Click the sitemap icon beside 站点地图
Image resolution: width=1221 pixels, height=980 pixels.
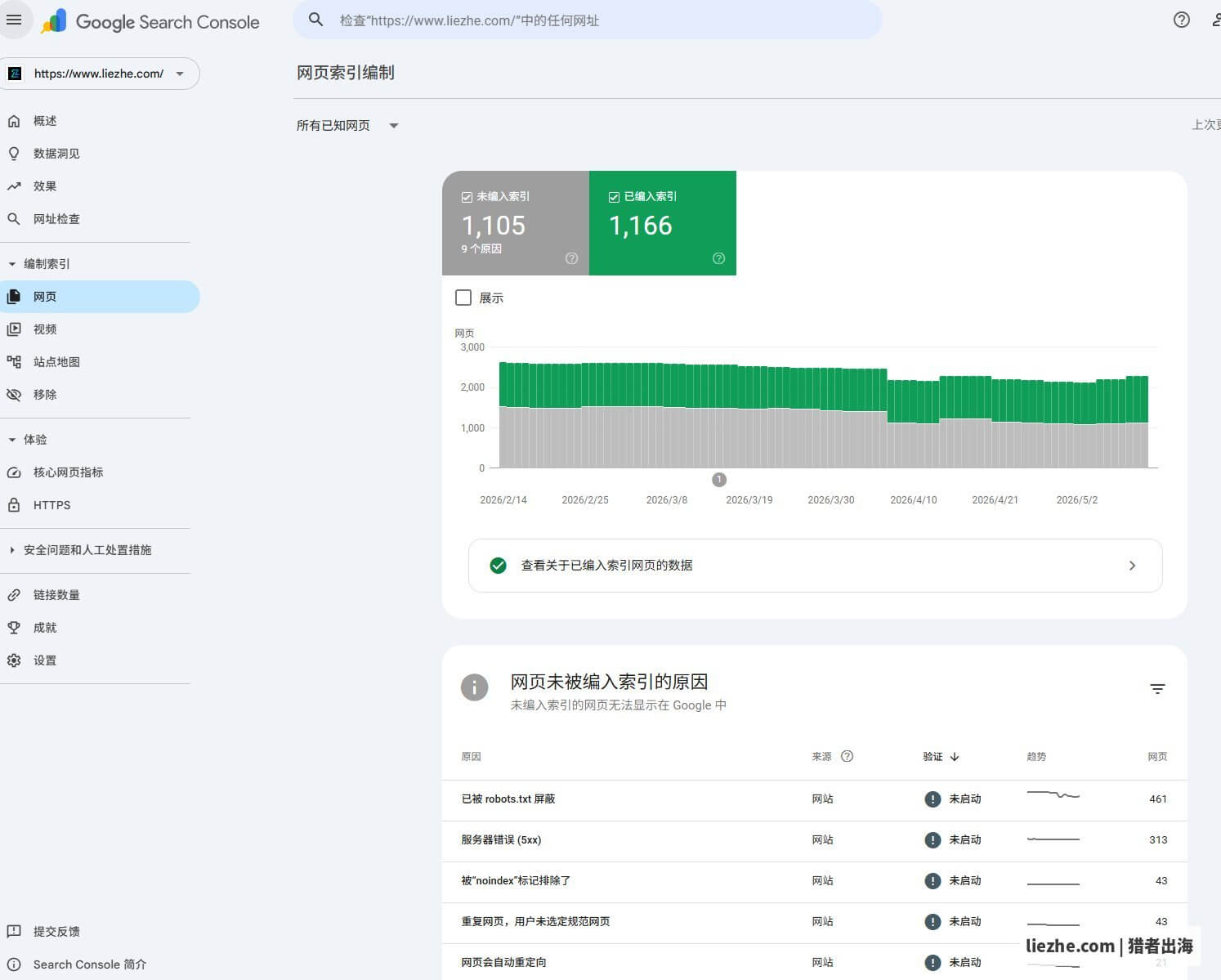pyautogui.click(x=14, y=362)
